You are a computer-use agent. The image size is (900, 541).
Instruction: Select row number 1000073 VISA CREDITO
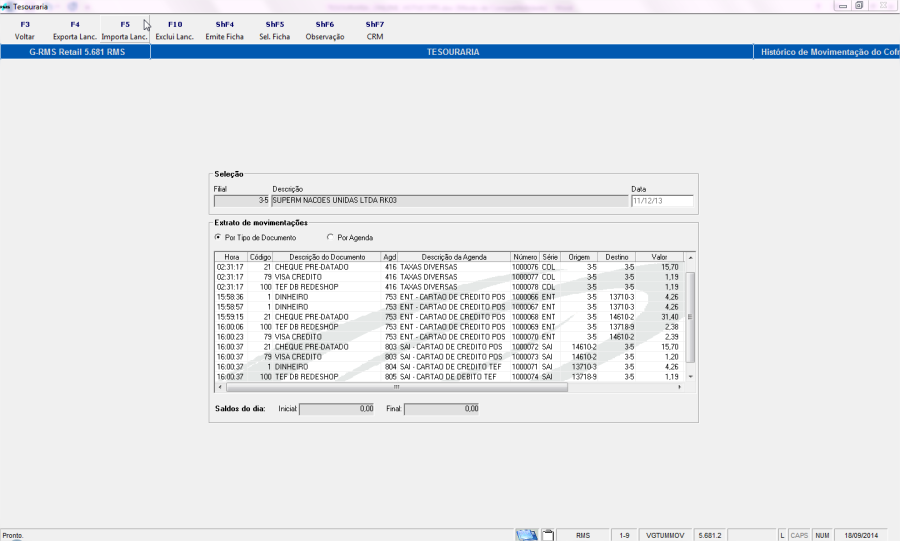coord(449,357)
